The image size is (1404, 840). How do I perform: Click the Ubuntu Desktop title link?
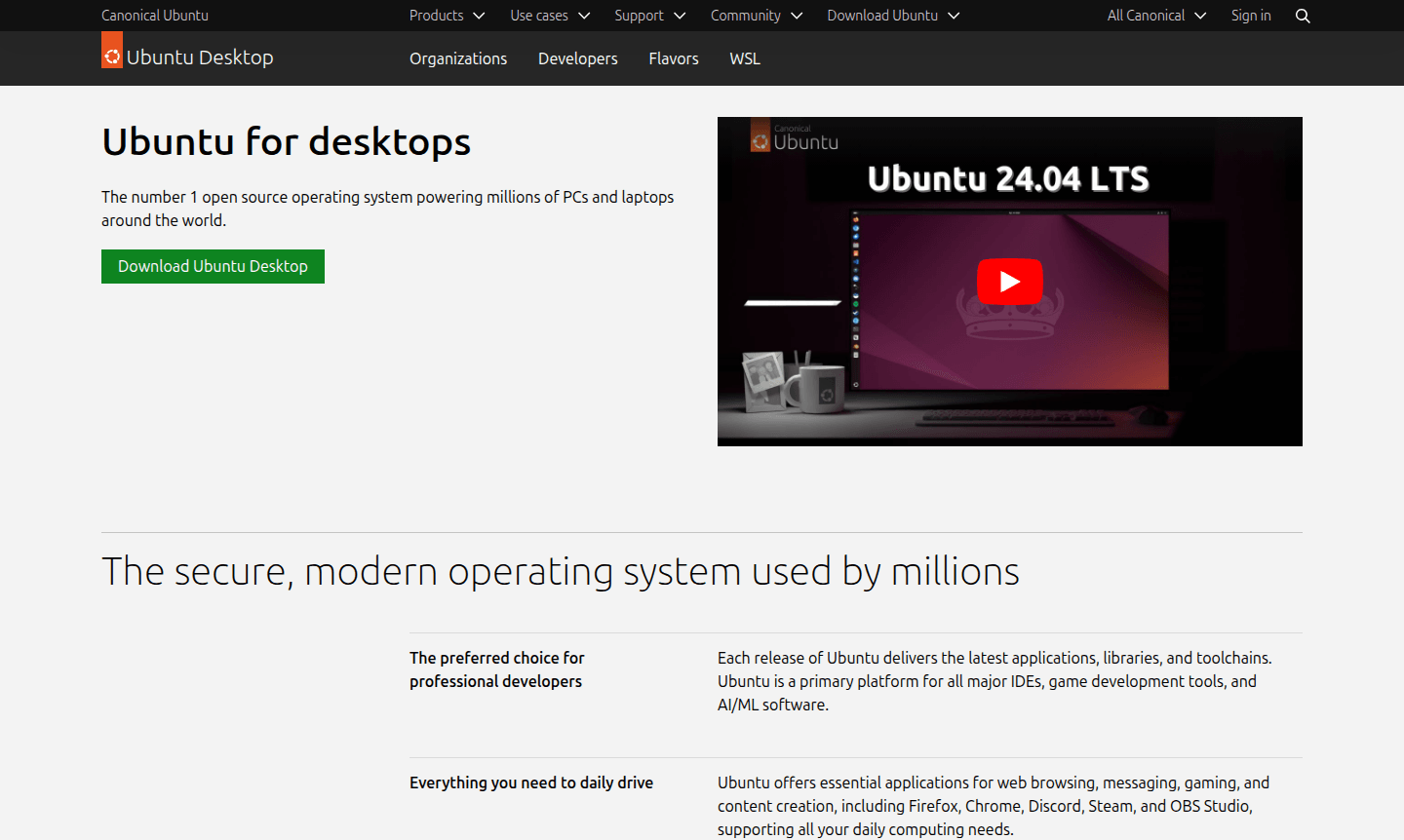pos(198,58)
